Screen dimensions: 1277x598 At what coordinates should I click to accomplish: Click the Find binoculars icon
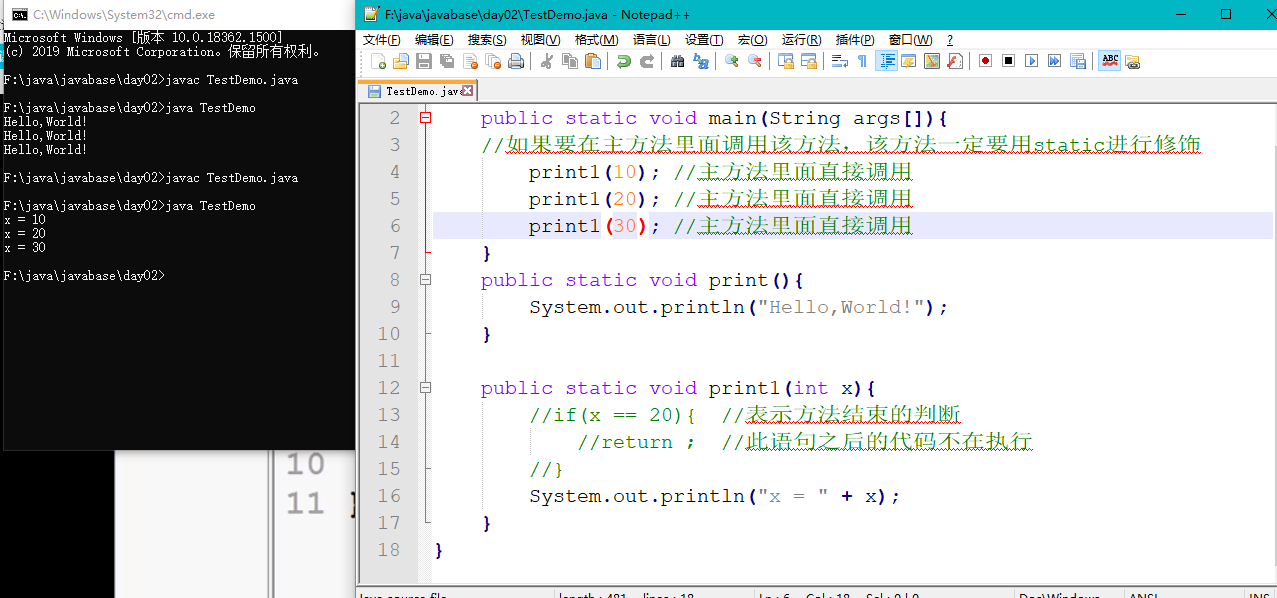pos(677,61)
